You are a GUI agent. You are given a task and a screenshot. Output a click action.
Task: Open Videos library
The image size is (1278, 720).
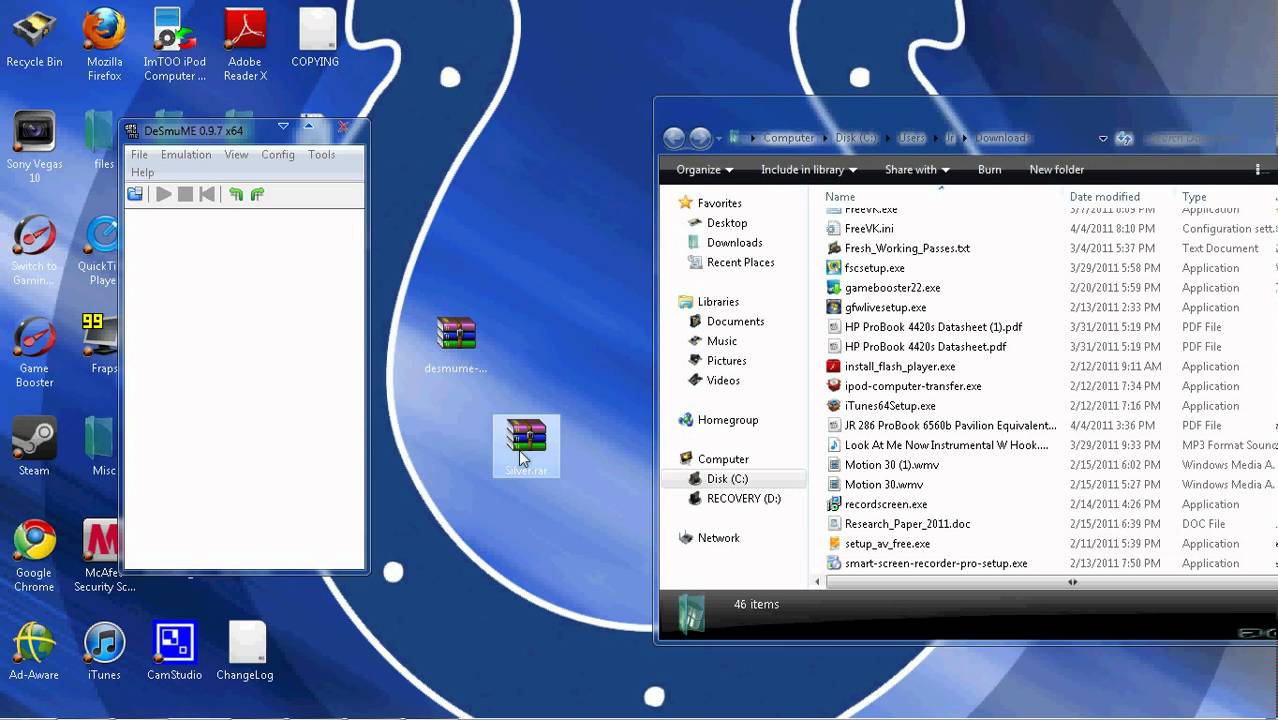click(713, 380)
